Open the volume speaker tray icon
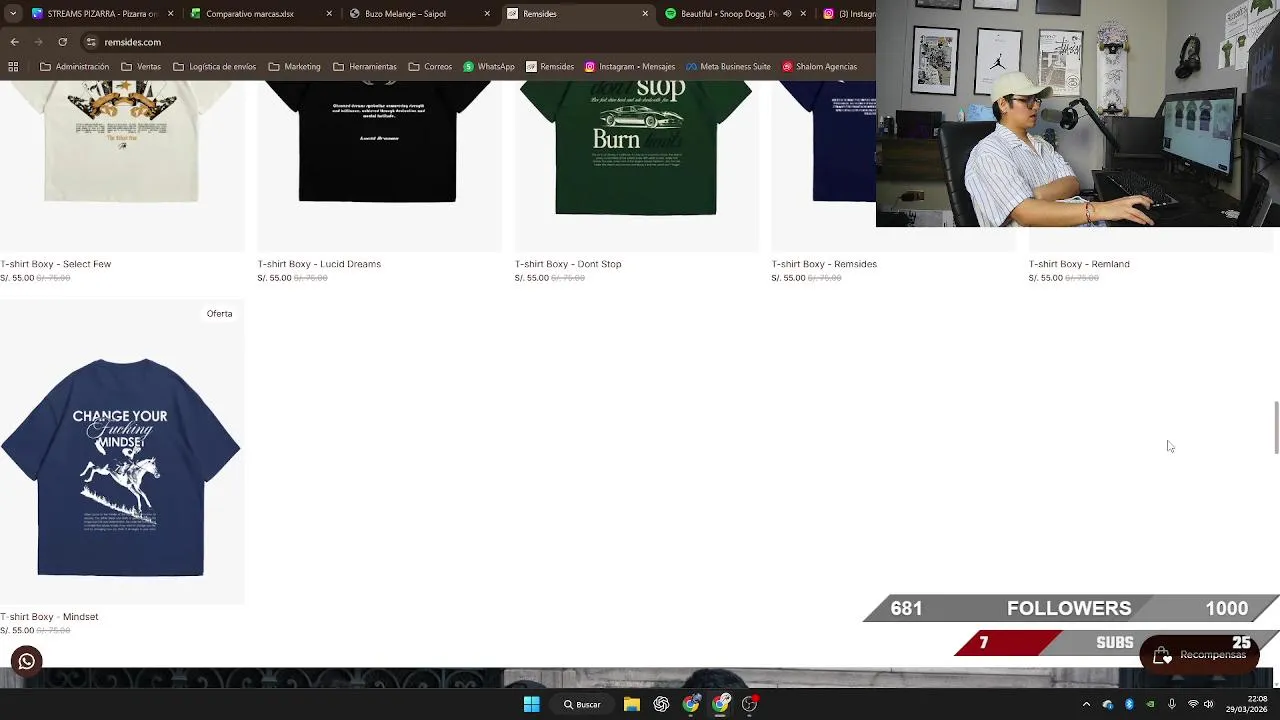 pos(1209,704)
